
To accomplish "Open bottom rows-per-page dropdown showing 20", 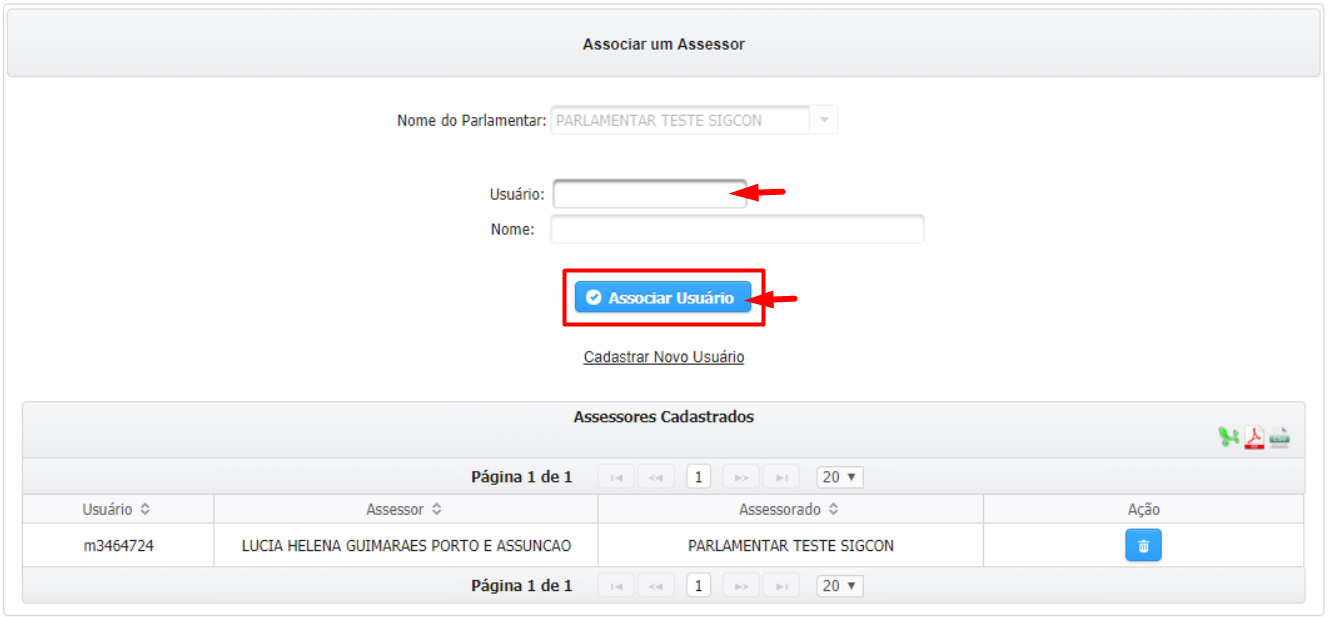I will pyautogui.click(x=840, y=586).
